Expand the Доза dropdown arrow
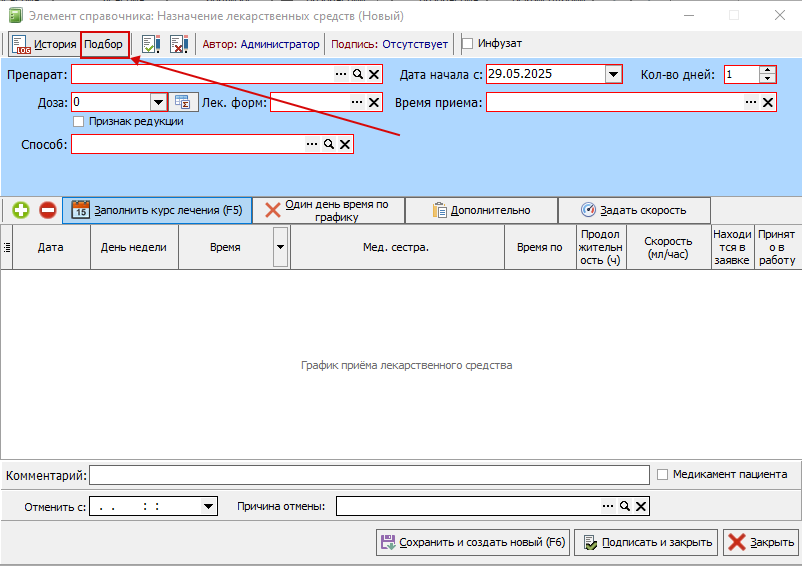The width and height of the screenshot is (802, 566). [x=159, y=102]
